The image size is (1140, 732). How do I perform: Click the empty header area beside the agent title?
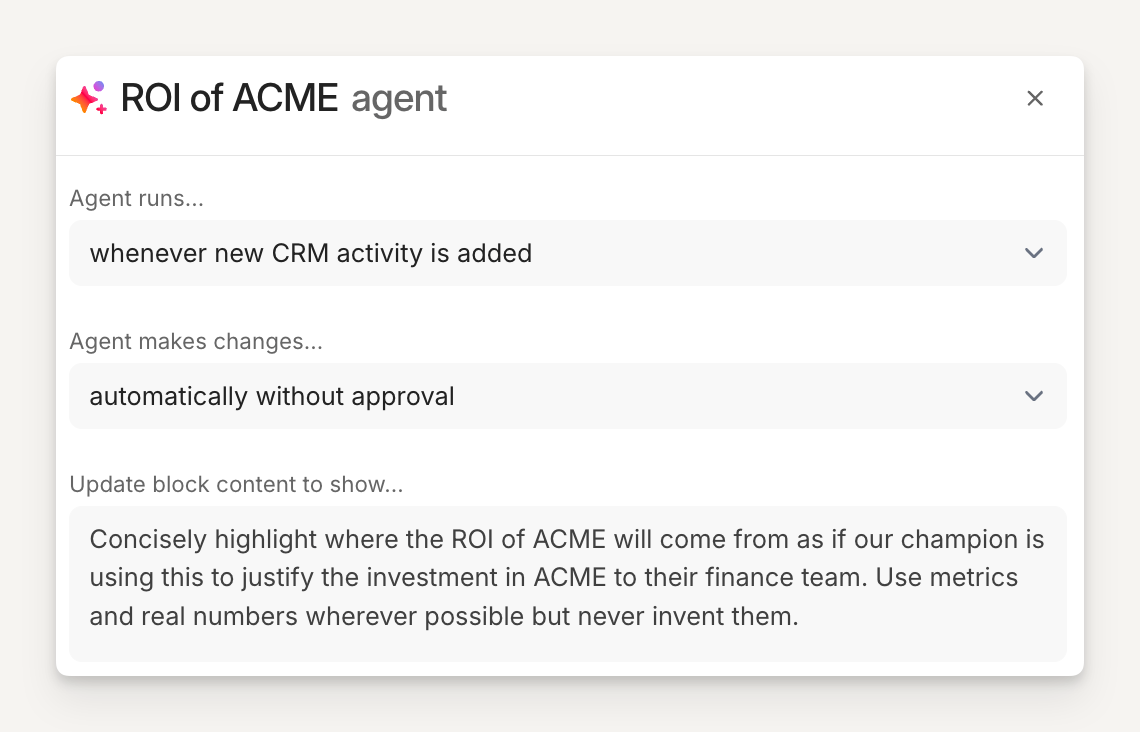coord(720,98)
